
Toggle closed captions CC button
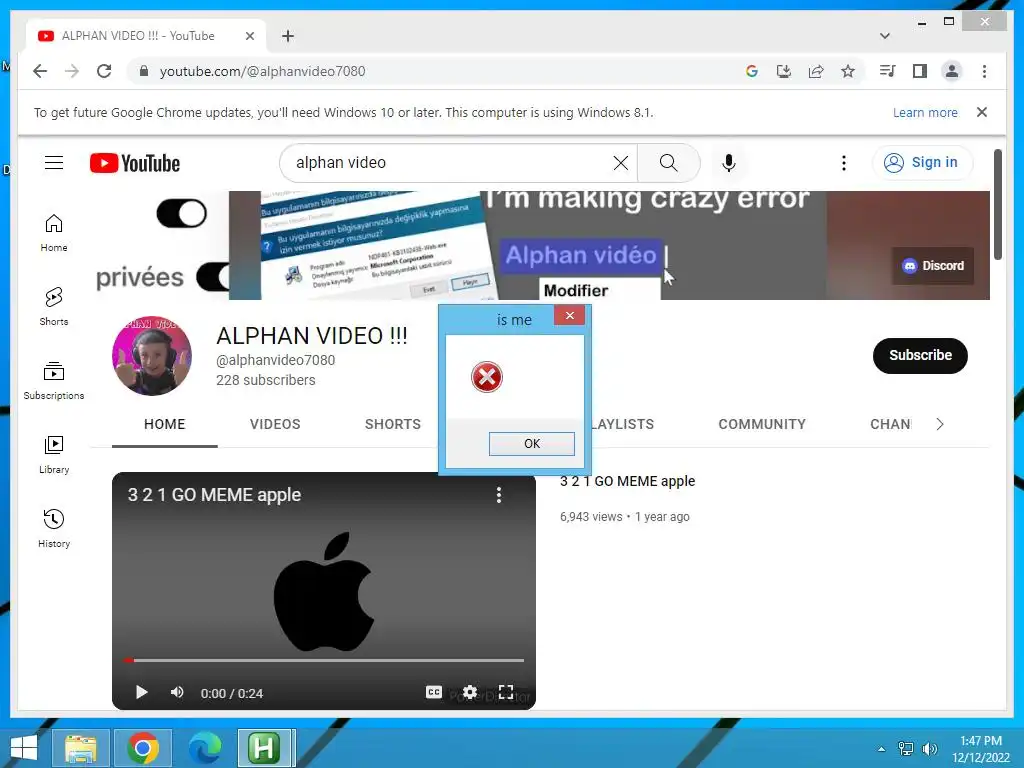point(434,692)
